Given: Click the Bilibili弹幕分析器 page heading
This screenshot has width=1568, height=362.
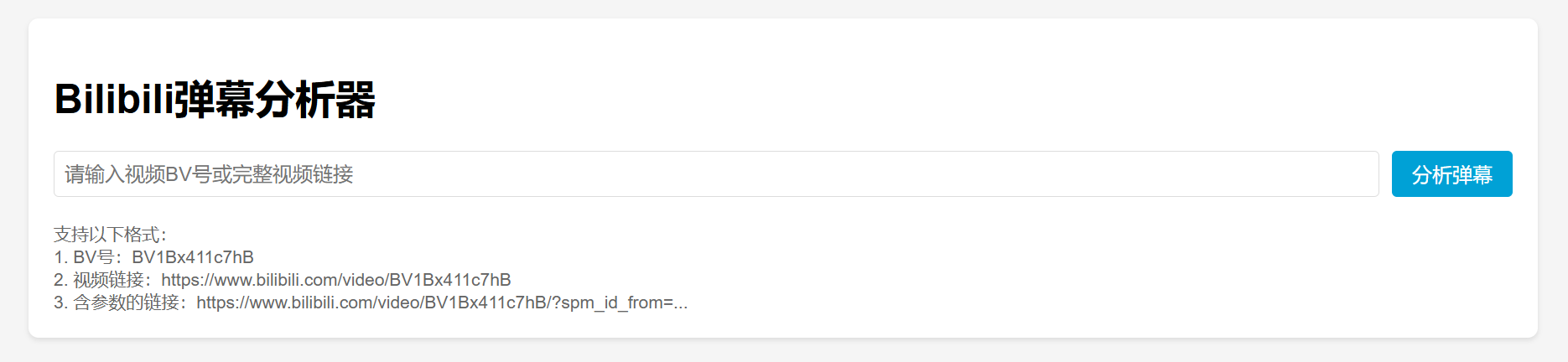Looking at the screenshot, I should [215, 100].
